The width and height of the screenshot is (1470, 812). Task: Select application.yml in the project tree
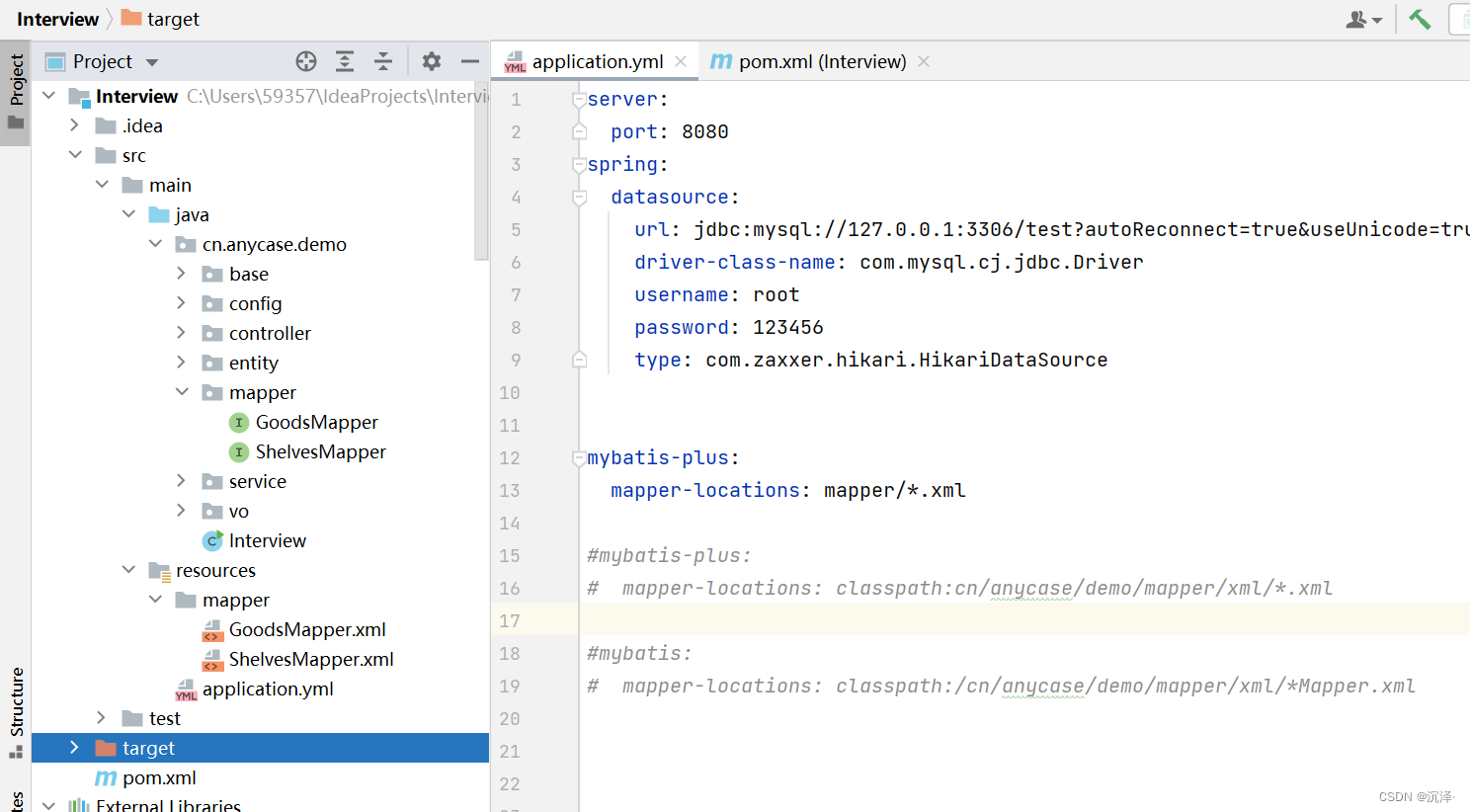pyautogui.click(x=267, y=689)
